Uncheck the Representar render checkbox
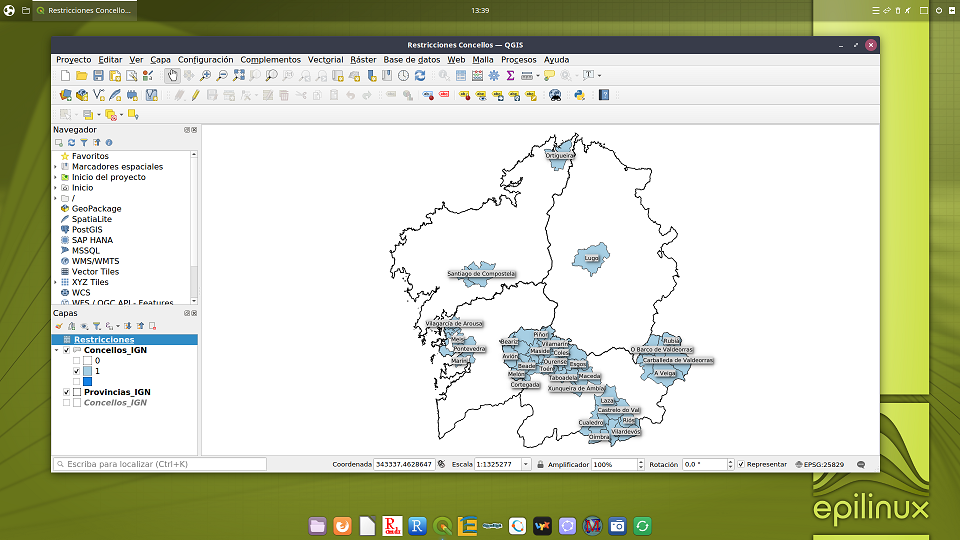The width and height of the screenshot is (960, 540). click(x=741, y=464)
